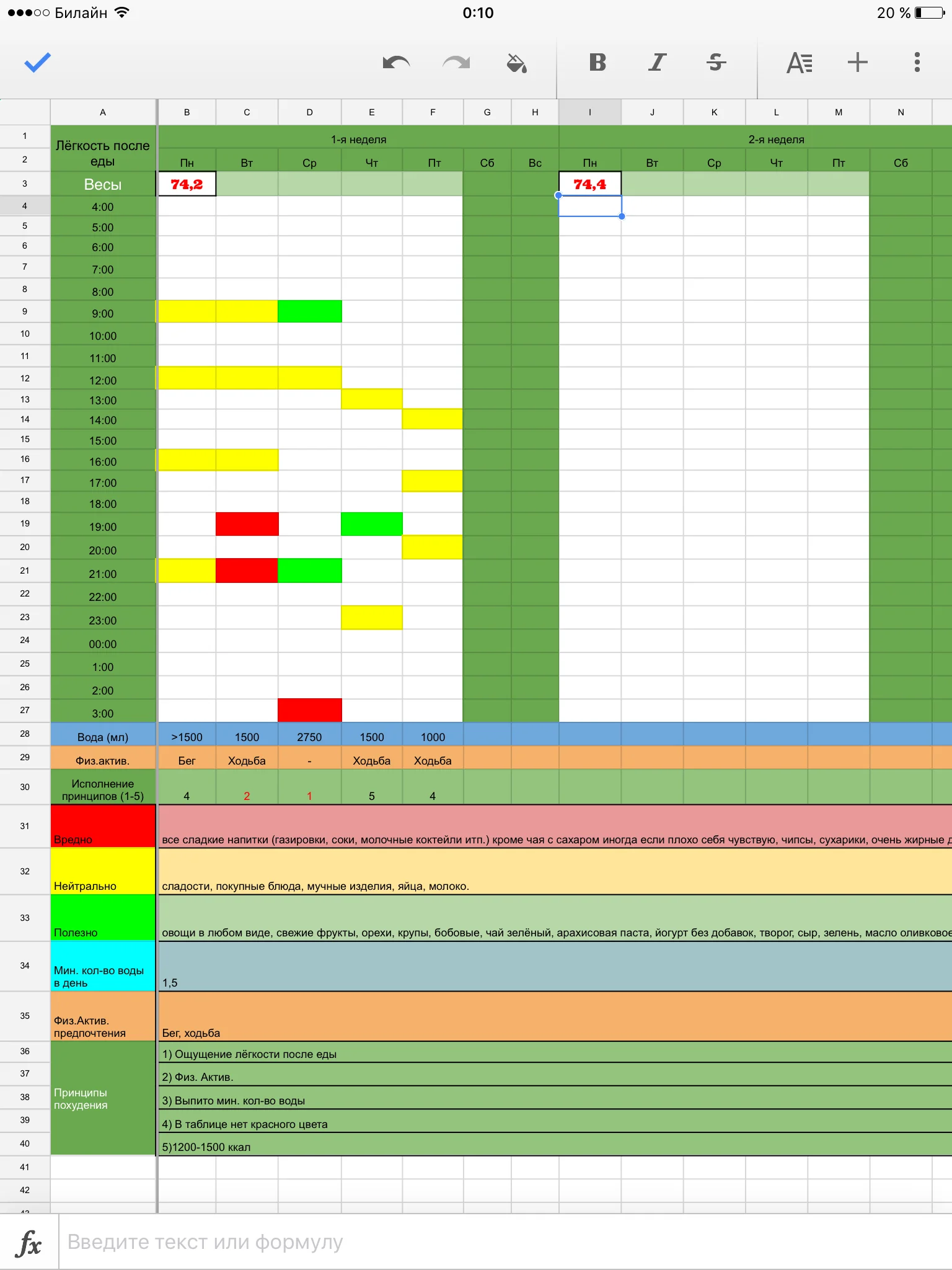
Task: Select the '00:00' time label cell
Action: 103,641
